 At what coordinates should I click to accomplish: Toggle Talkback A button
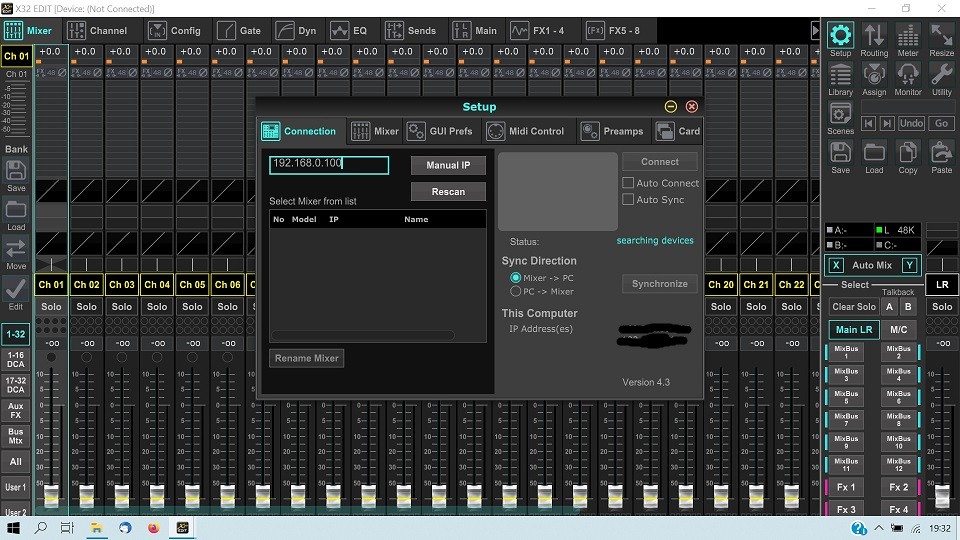(x=890, y=307)
